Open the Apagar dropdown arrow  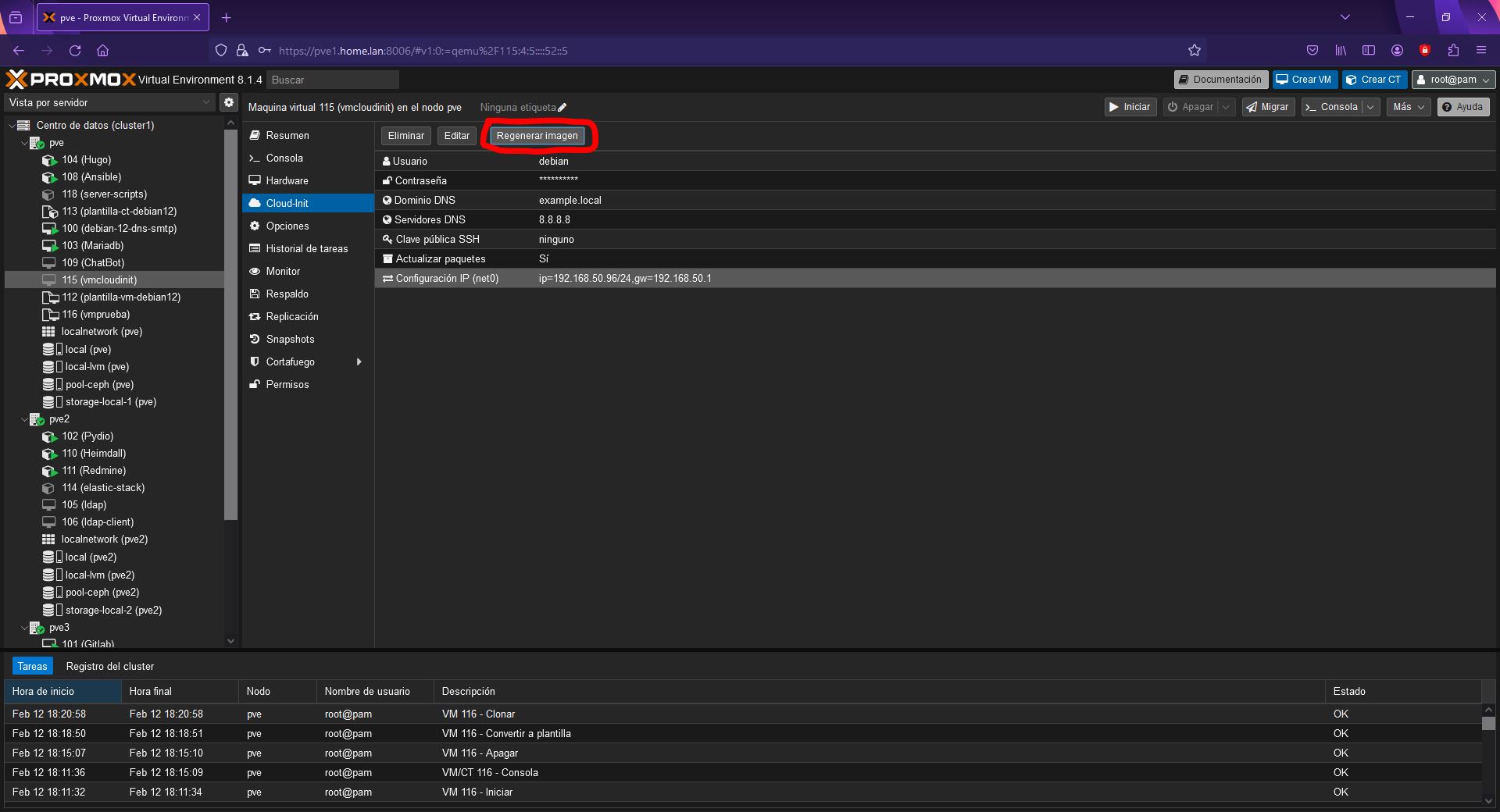[x=1227, y=107]
